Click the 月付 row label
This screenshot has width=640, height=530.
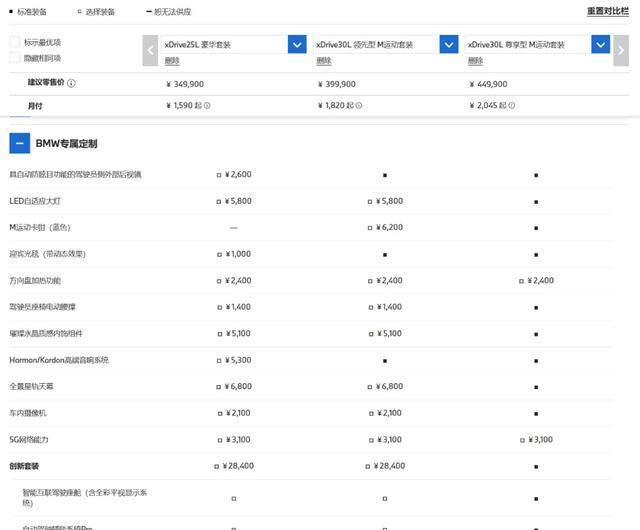coord(35,106)
